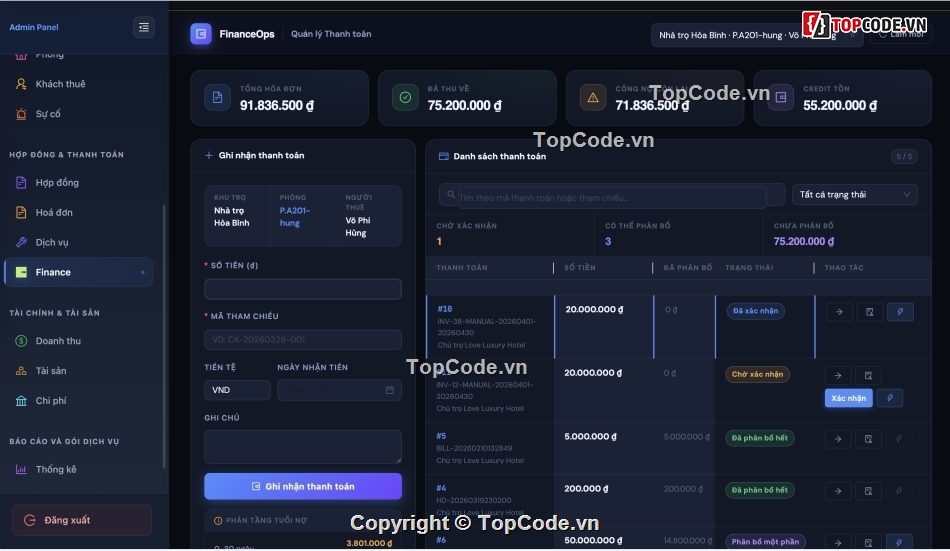Open receipt icon for payment #4
Image resolution: width=950 pixels, height=551 pixels.
868,491
